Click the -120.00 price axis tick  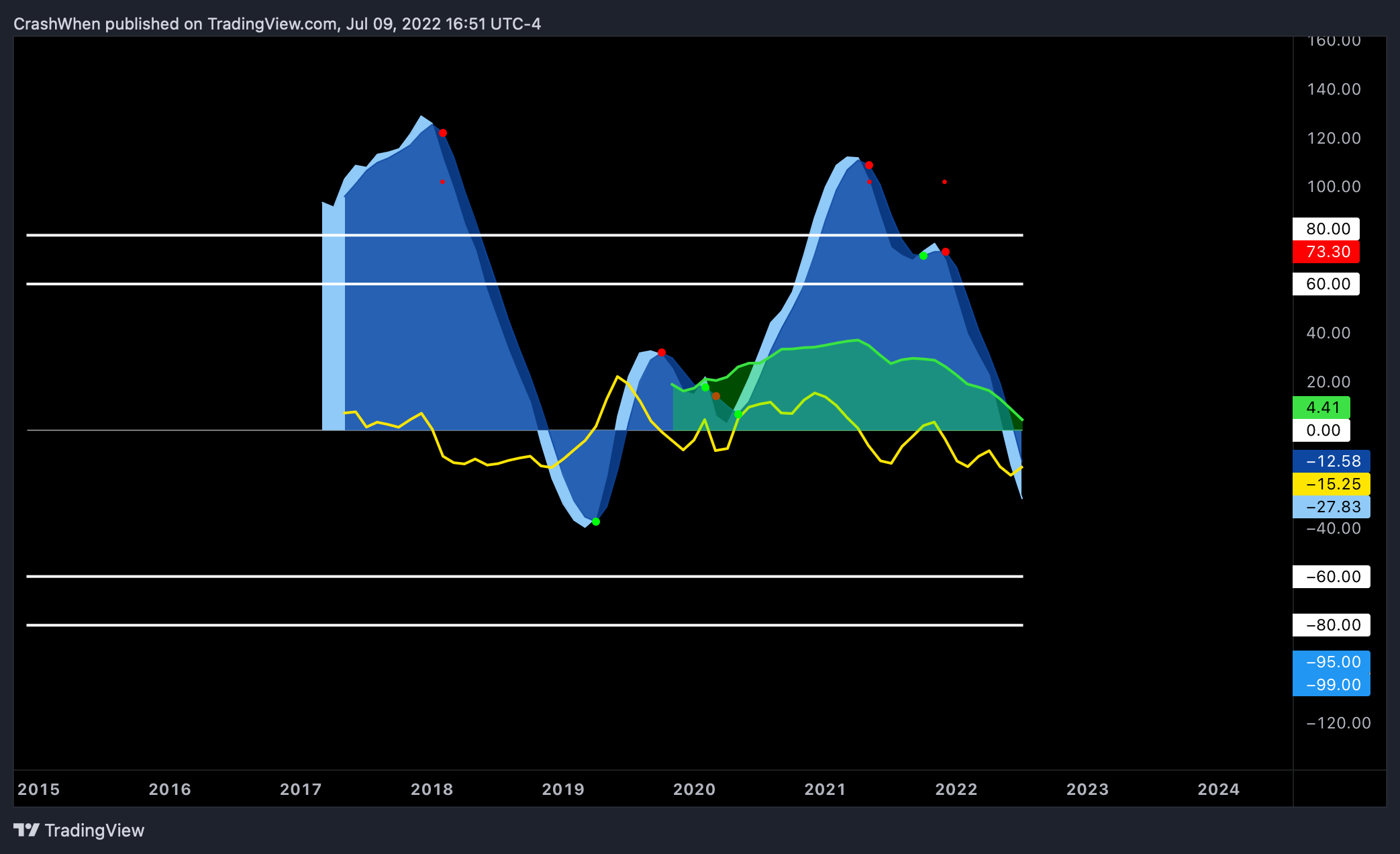tap(1338, 723)
